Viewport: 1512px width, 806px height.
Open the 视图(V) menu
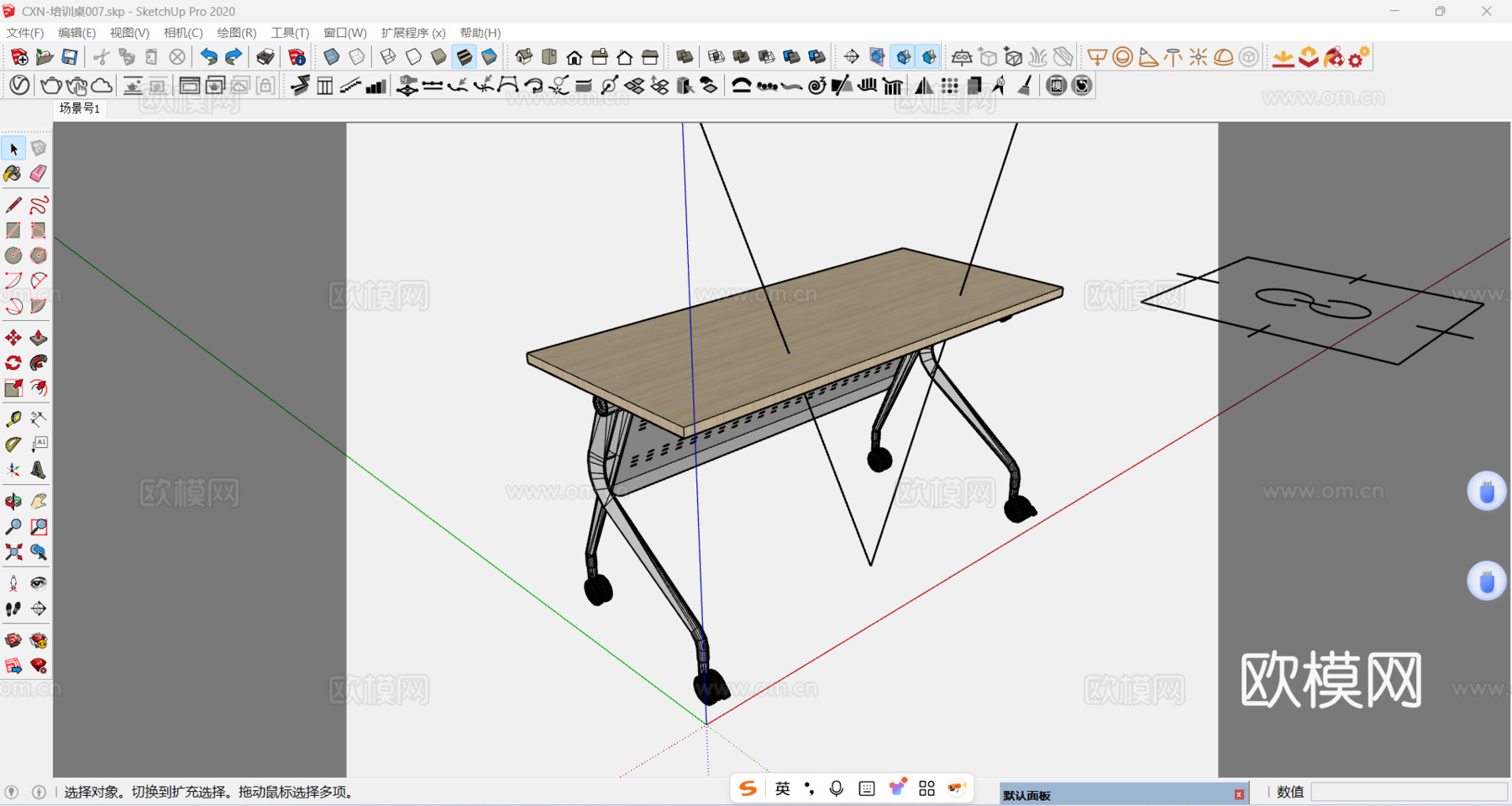pyautogui.click(x=129, y=33)
